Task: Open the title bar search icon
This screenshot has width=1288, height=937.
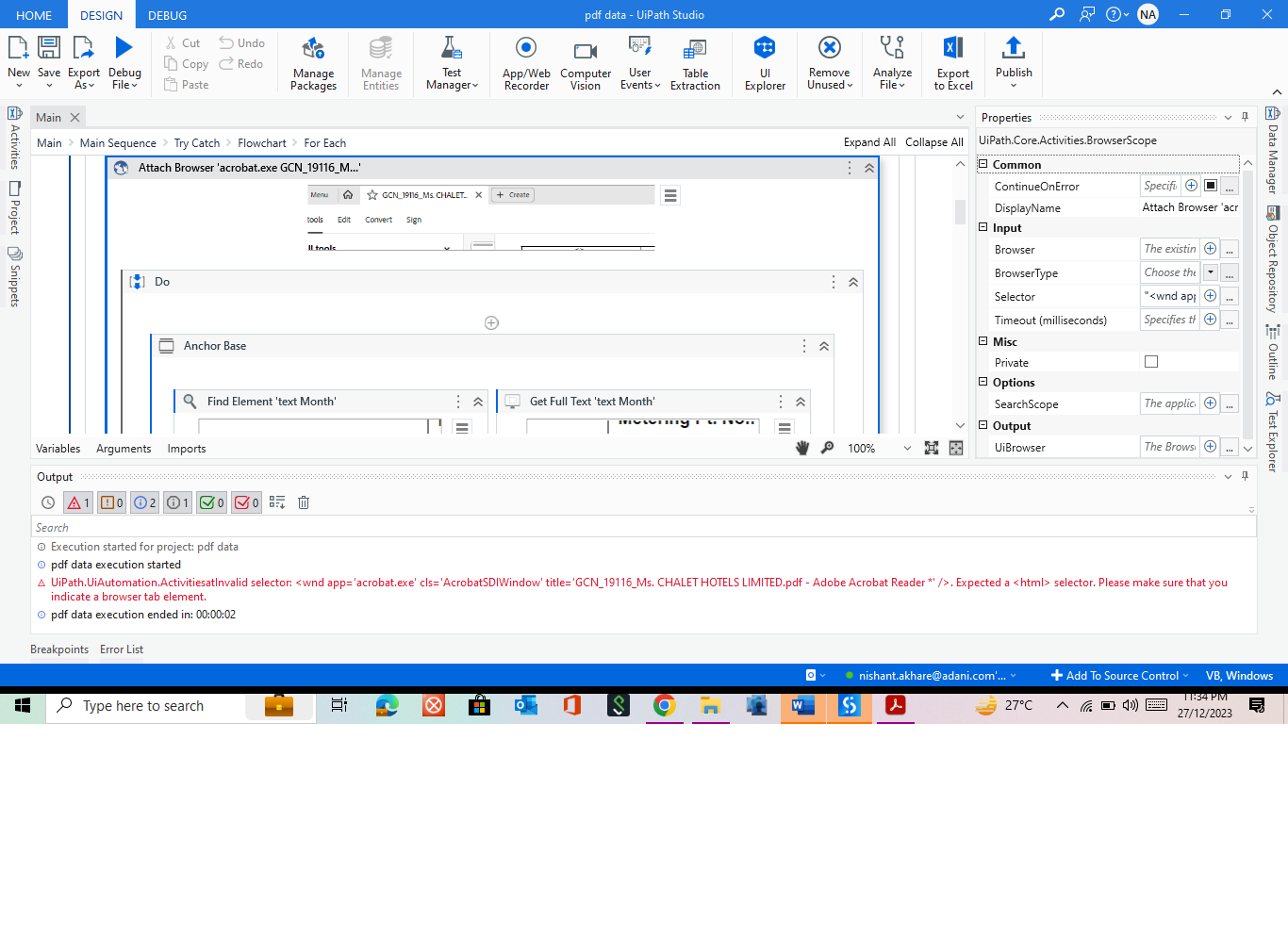Action: pos(1057,14)
